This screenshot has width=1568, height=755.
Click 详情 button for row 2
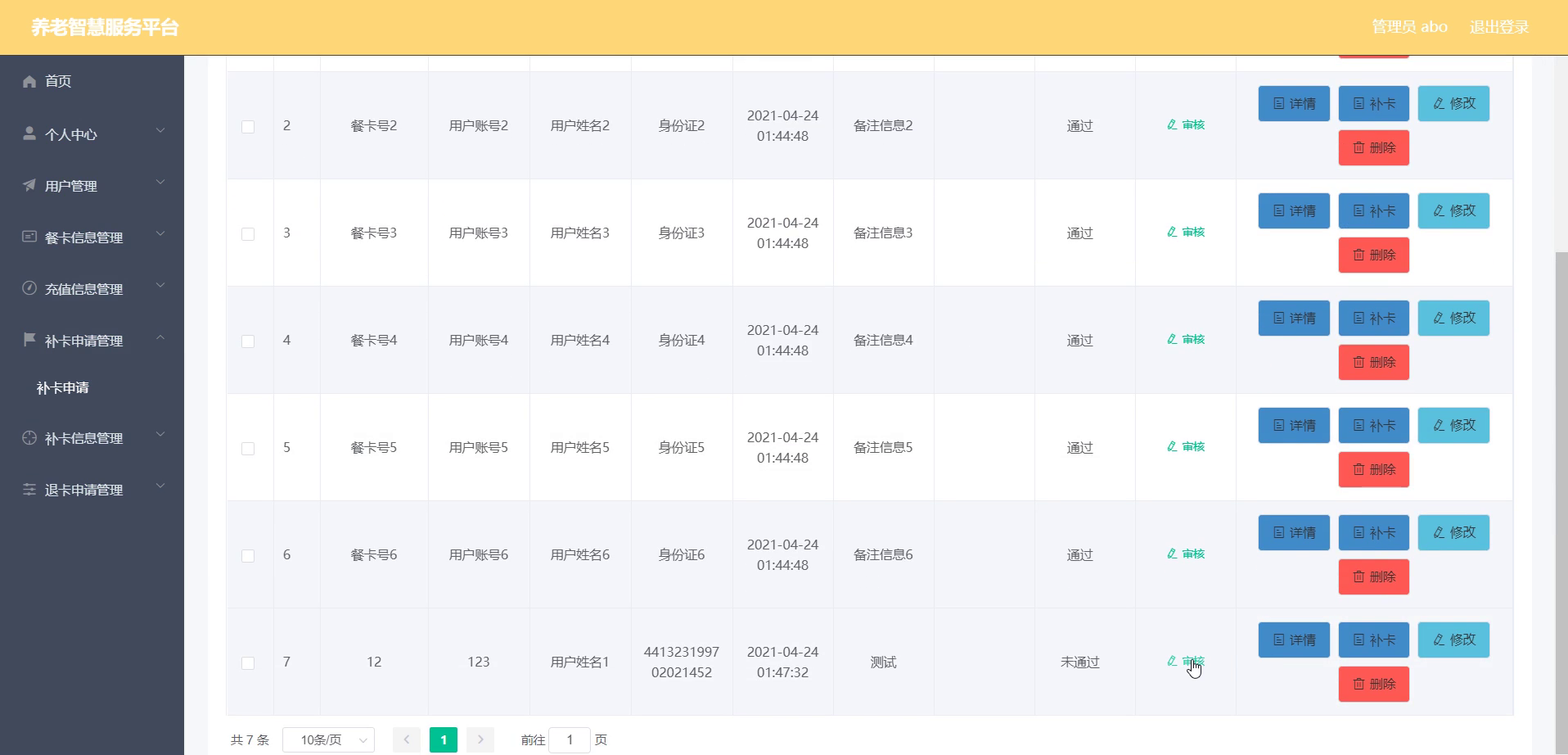tap(1294, 103)
